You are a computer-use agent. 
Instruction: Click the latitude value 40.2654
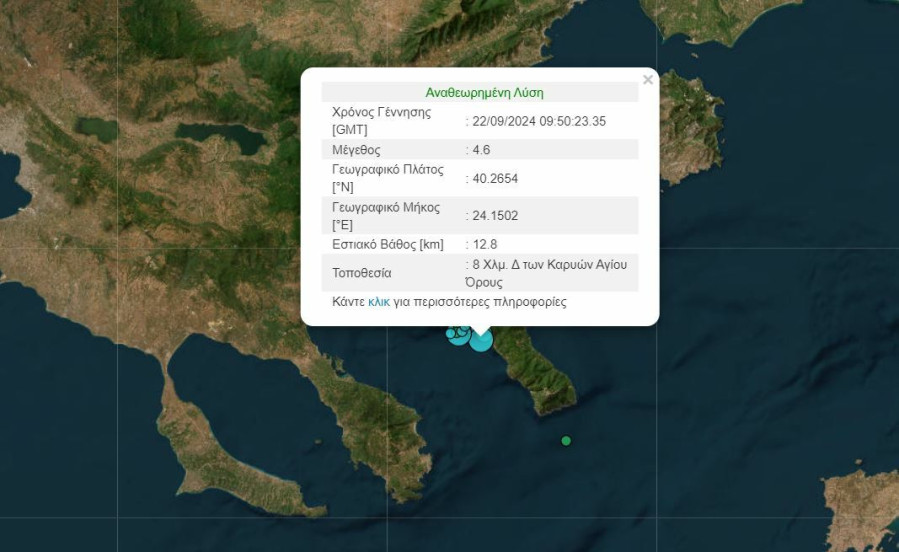pos(495,179)
